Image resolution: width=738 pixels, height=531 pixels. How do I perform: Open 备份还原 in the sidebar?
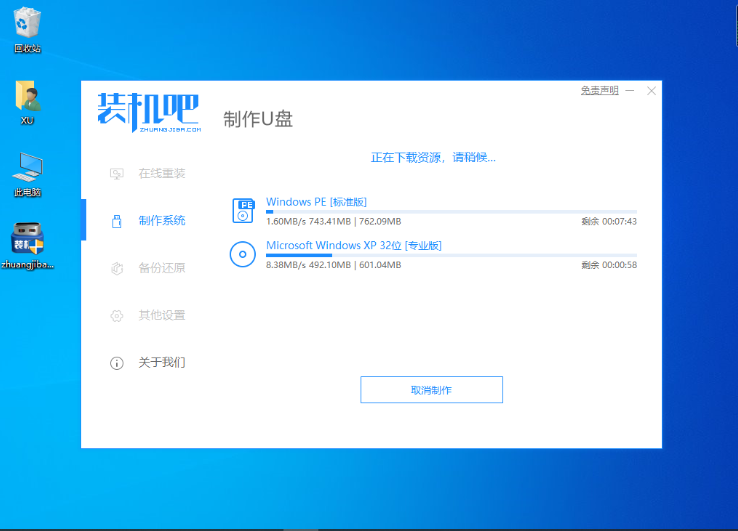tap(161, 268)
